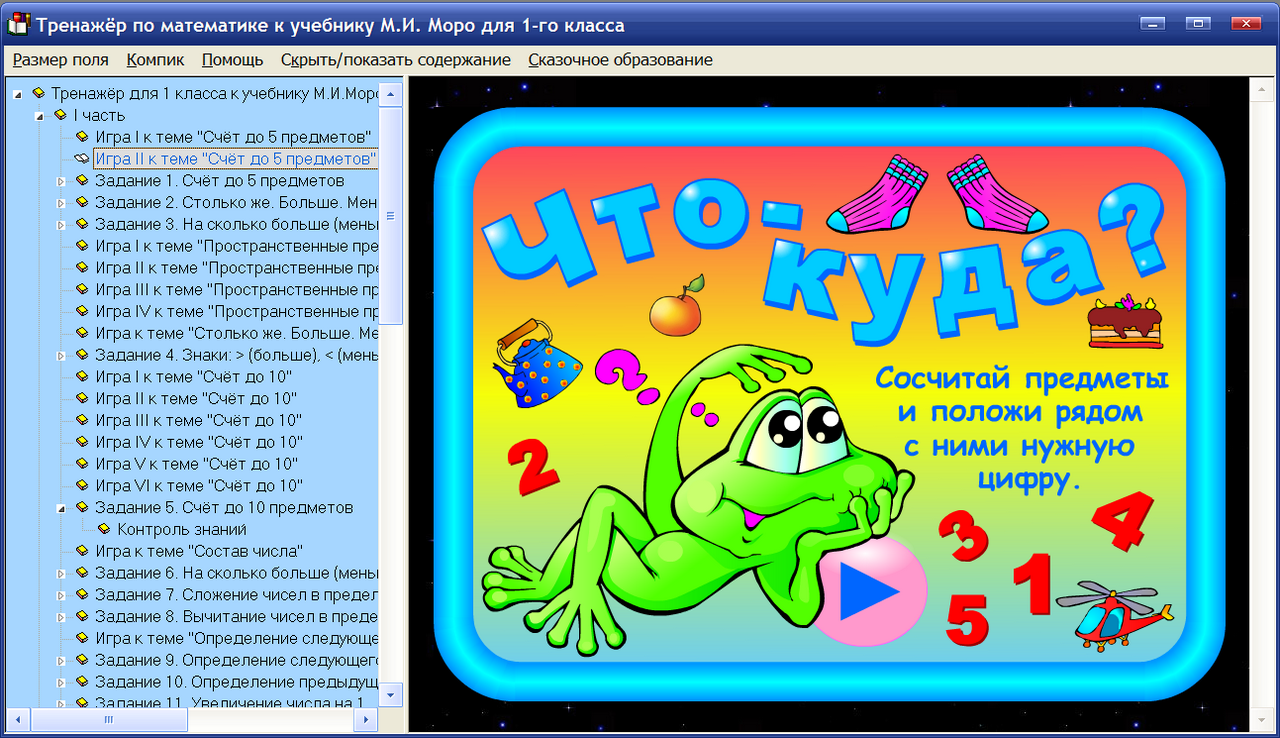
Task: Expand "Задание 1. Счёт до 5 предметов"
Action: tap(61, 181)
